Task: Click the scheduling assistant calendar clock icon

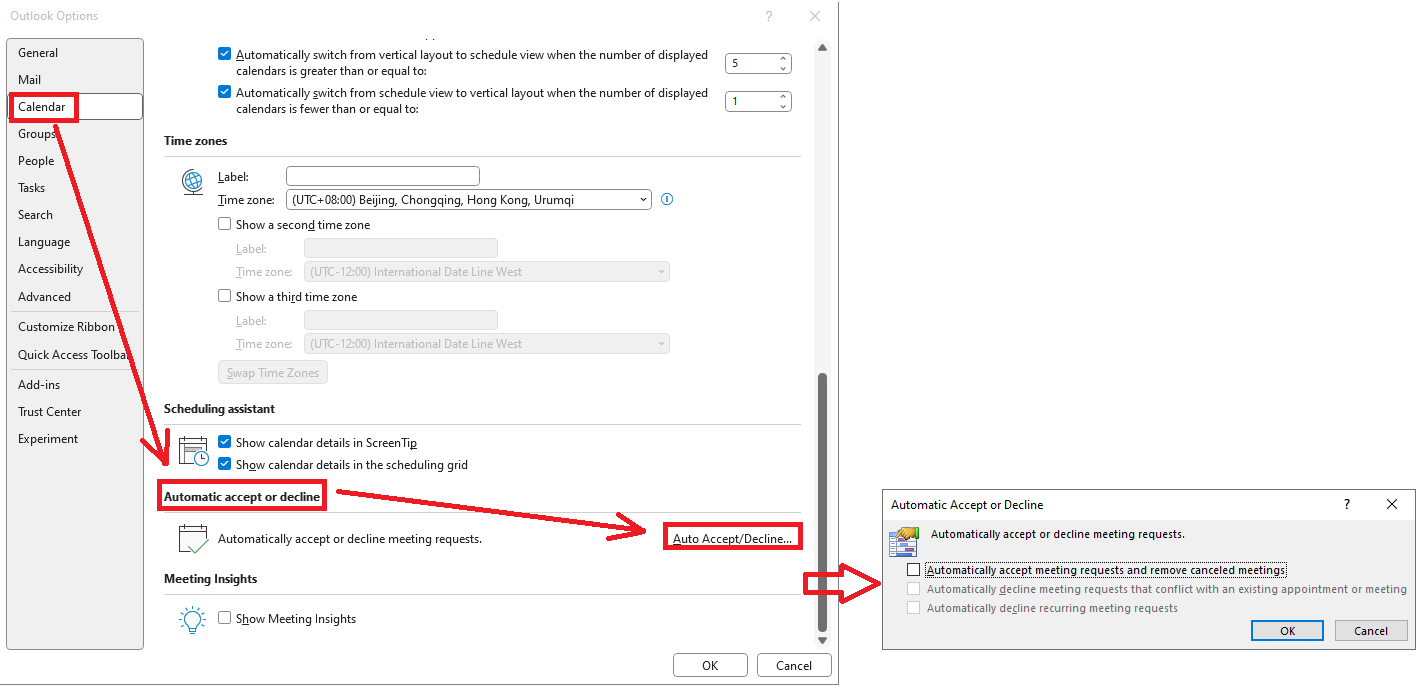Action: click(193, 451)
